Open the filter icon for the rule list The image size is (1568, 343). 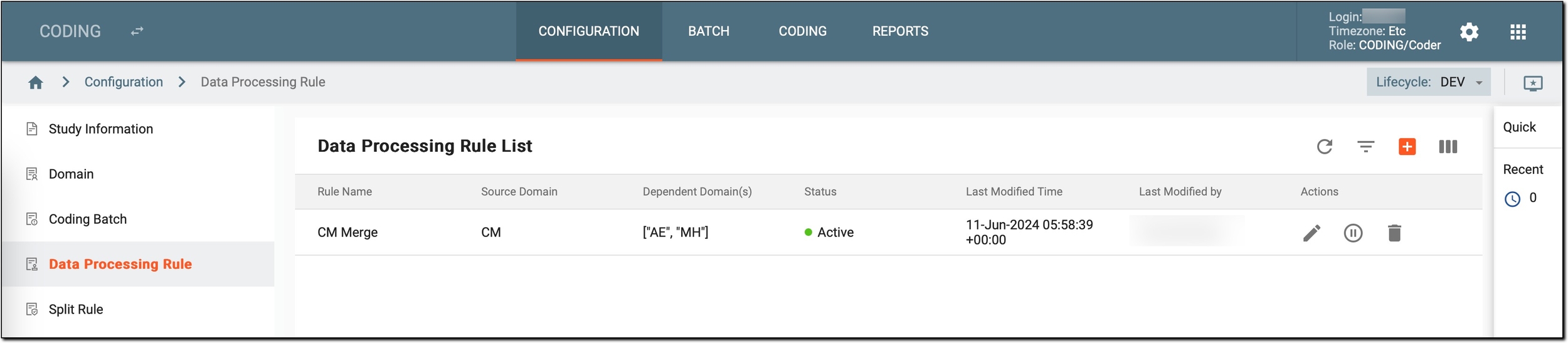click(1366, 146)
